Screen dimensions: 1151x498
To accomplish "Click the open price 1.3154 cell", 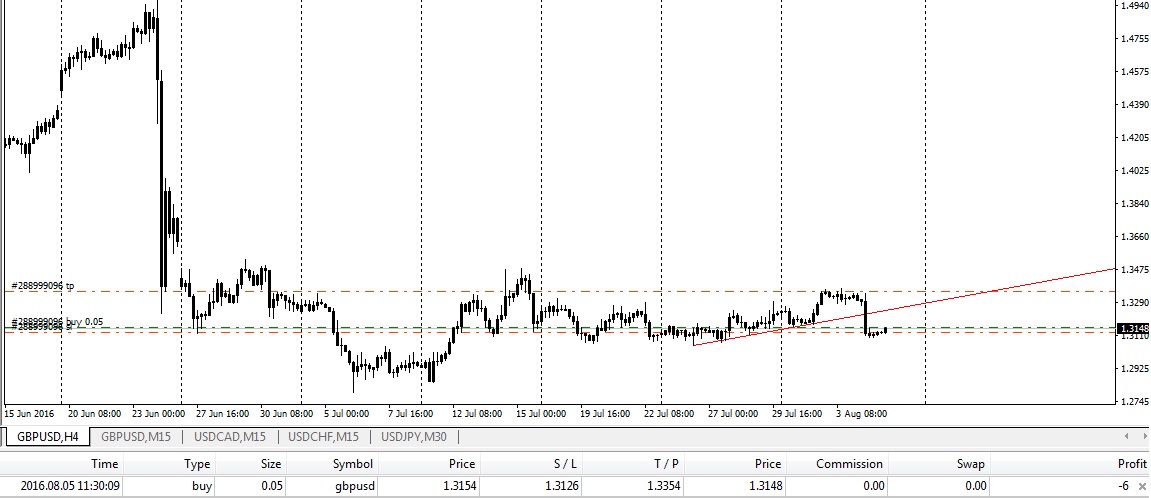I will pyautogui.click(x=459, y=486).
